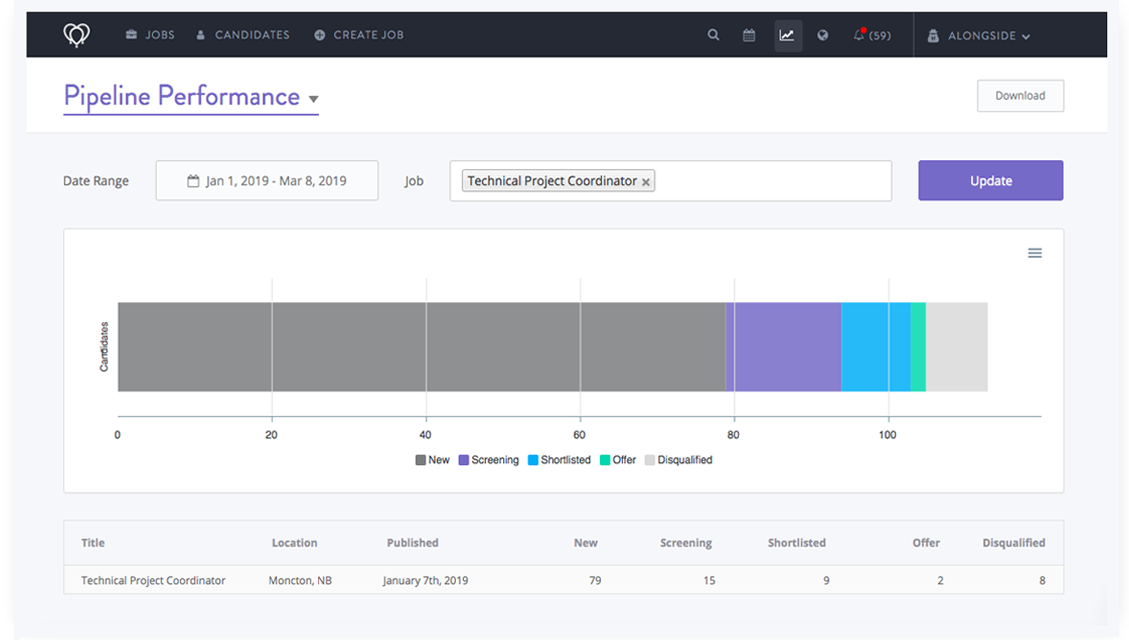Go to the Jobs menu
The image size is (1129, 640).
click(150, 35)
